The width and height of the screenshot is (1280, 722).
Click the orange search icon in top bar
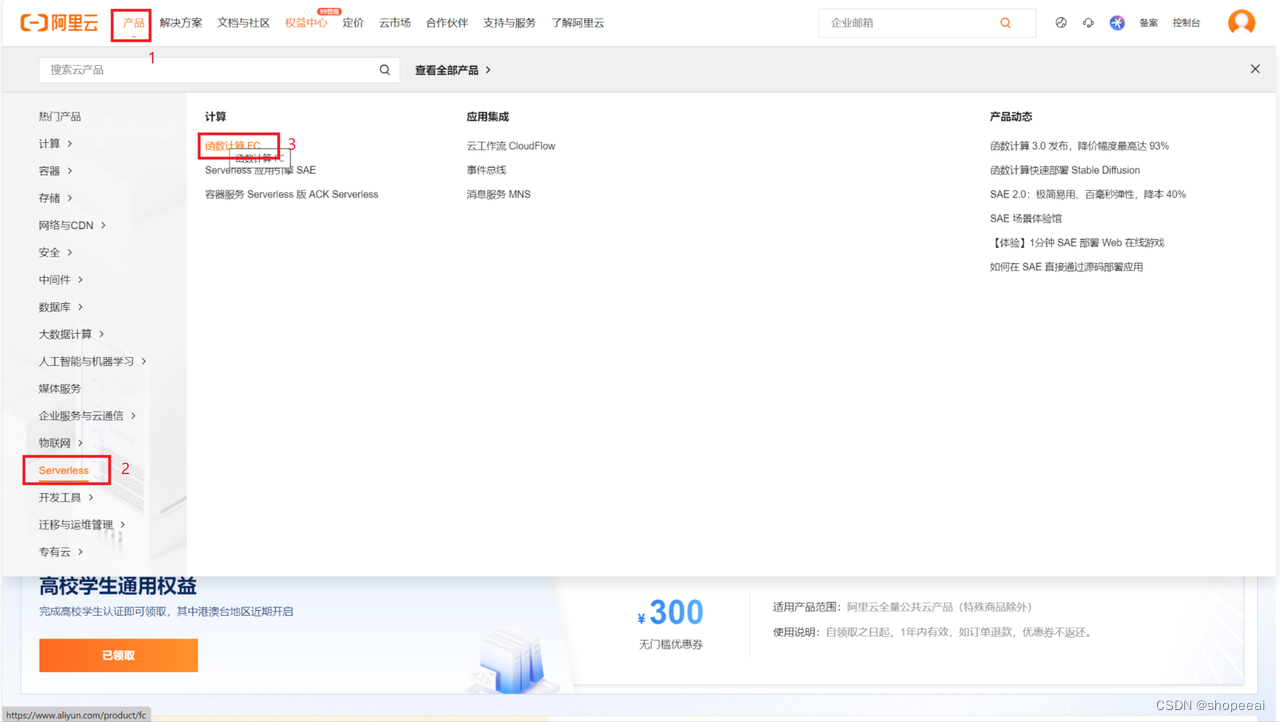coord(1005,23)
